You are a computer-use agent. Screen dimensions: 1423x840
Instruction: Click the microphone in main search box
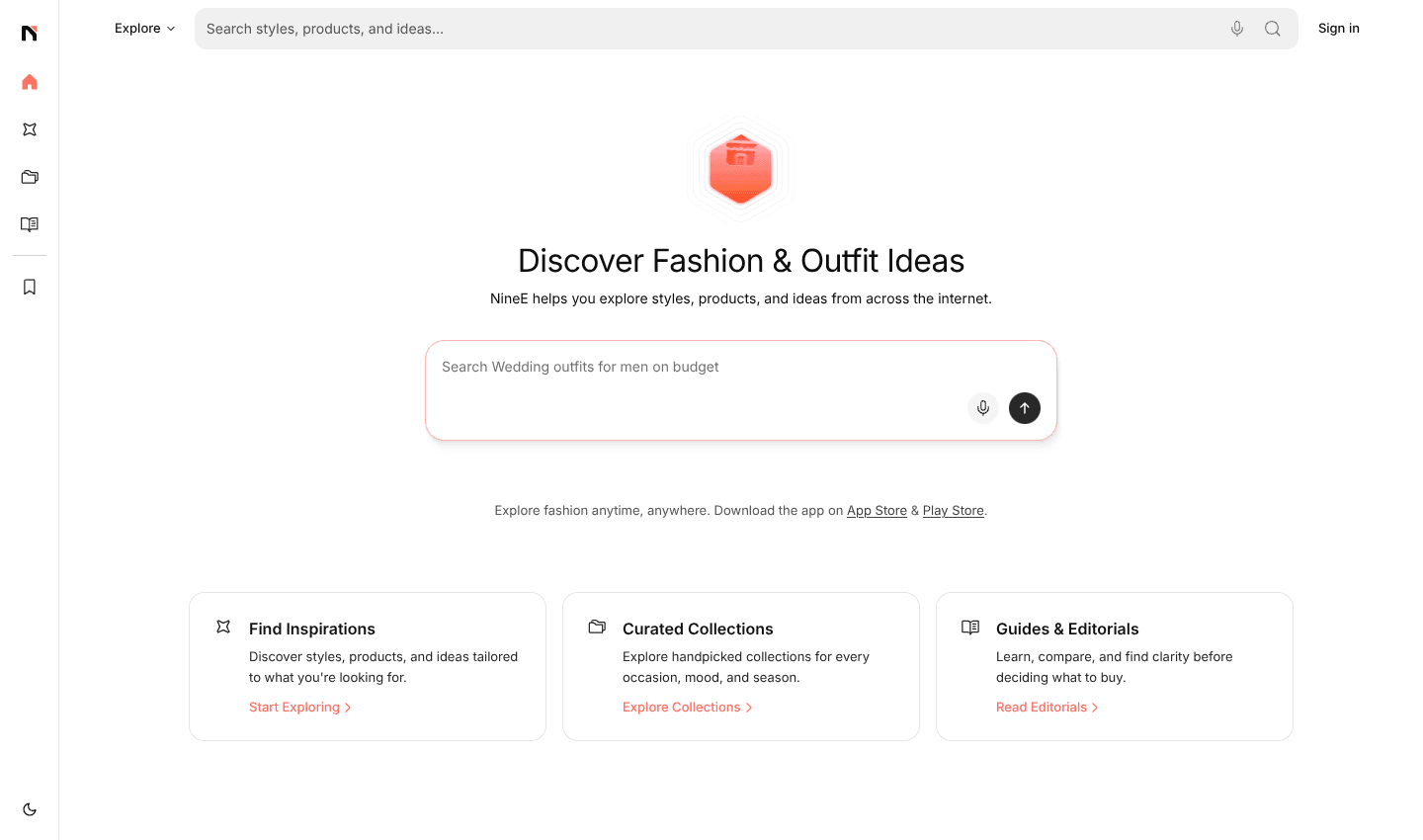pyautogui.click(x=983, y=408)
